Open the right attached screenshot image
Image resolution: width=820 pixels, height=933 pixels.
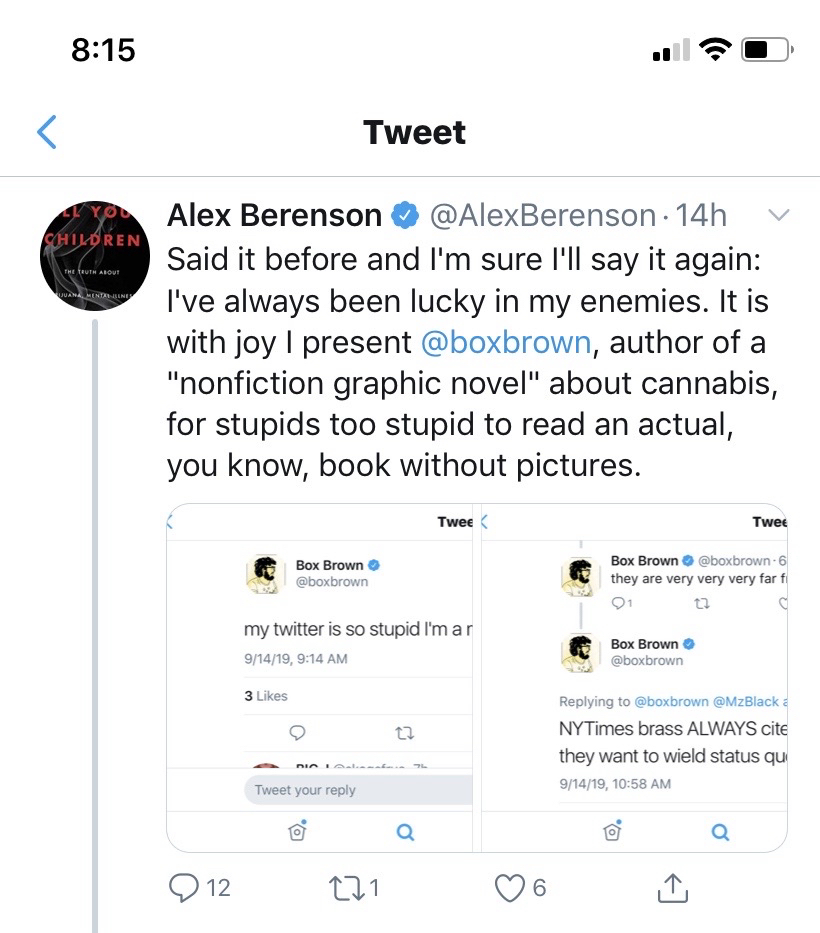[x=634, y=678]
